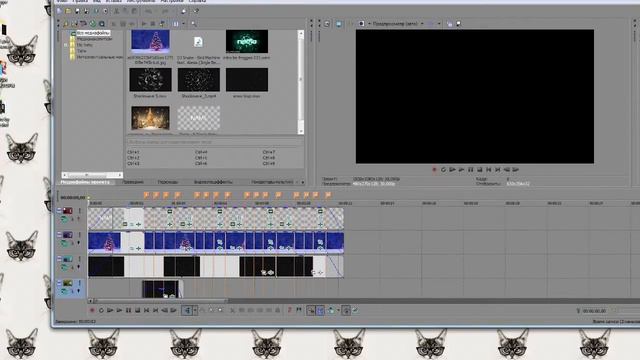
Task: Click Pause under the preview window
Action: coord(470,169)
